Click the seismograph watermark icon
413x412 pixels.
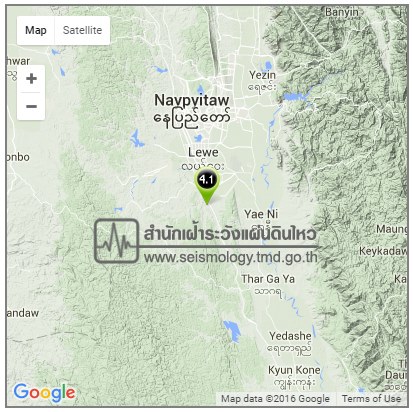116,241
